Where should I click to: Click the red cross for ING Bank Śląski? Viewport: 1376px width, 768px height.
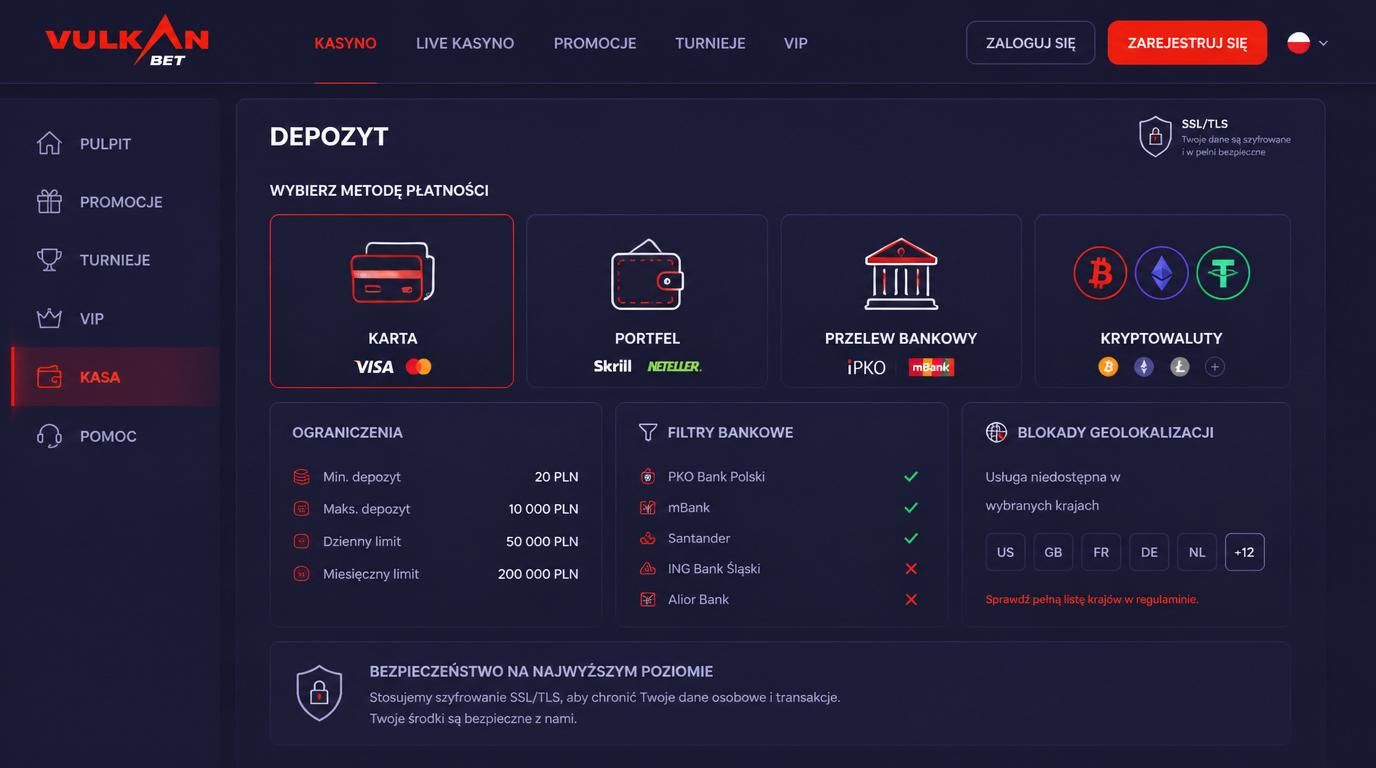pos(911,569)
